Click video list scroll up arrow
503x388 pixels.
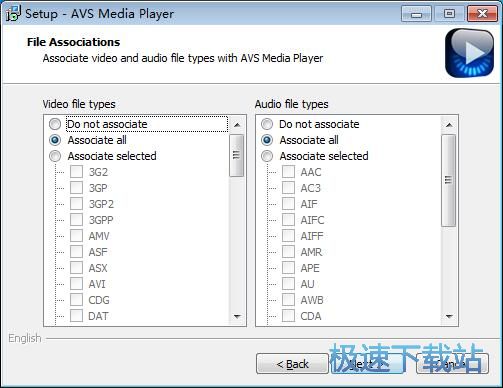click(x=237, y=125)
